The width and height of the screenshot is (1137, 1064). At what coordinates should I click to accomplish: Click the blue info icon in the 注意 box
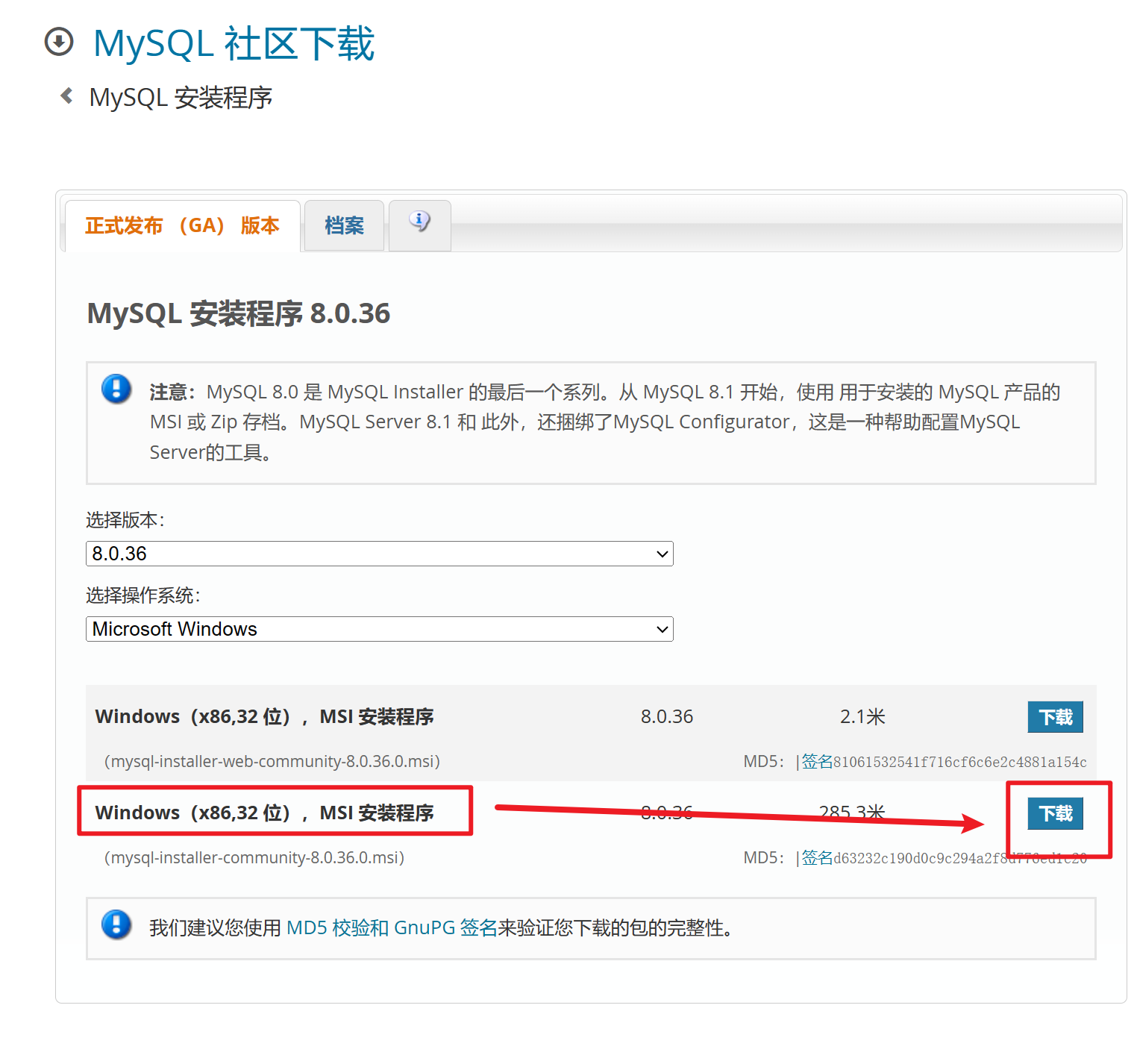tap(116, 389)
